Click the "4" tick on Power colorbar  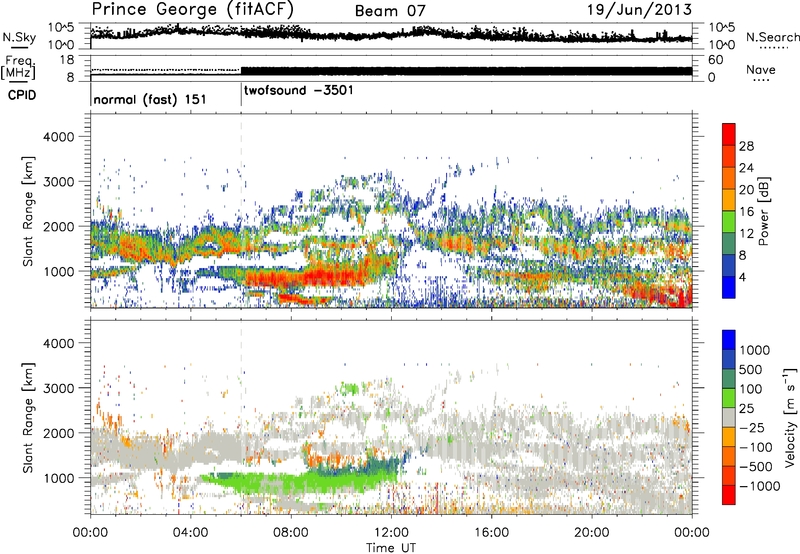pyautogui.click(x=742, y=277)
